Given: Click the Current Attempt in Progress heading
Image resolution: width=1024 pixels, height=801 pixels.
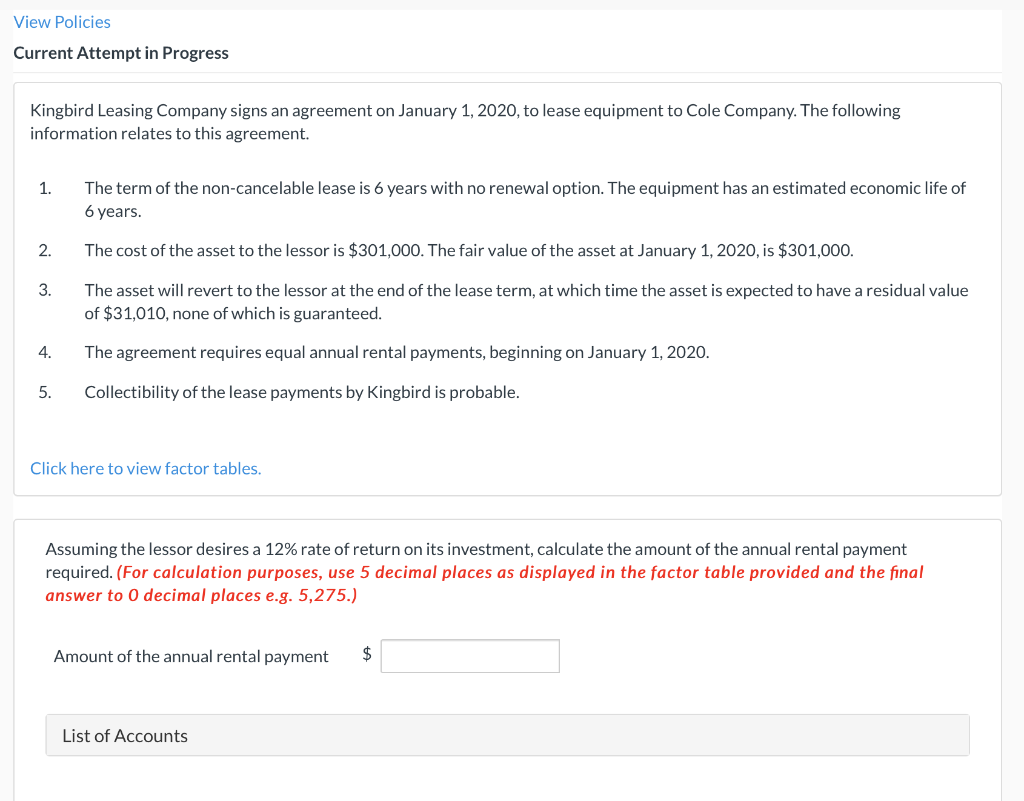Looking at the screenshot, I should (x=121, y=52).
